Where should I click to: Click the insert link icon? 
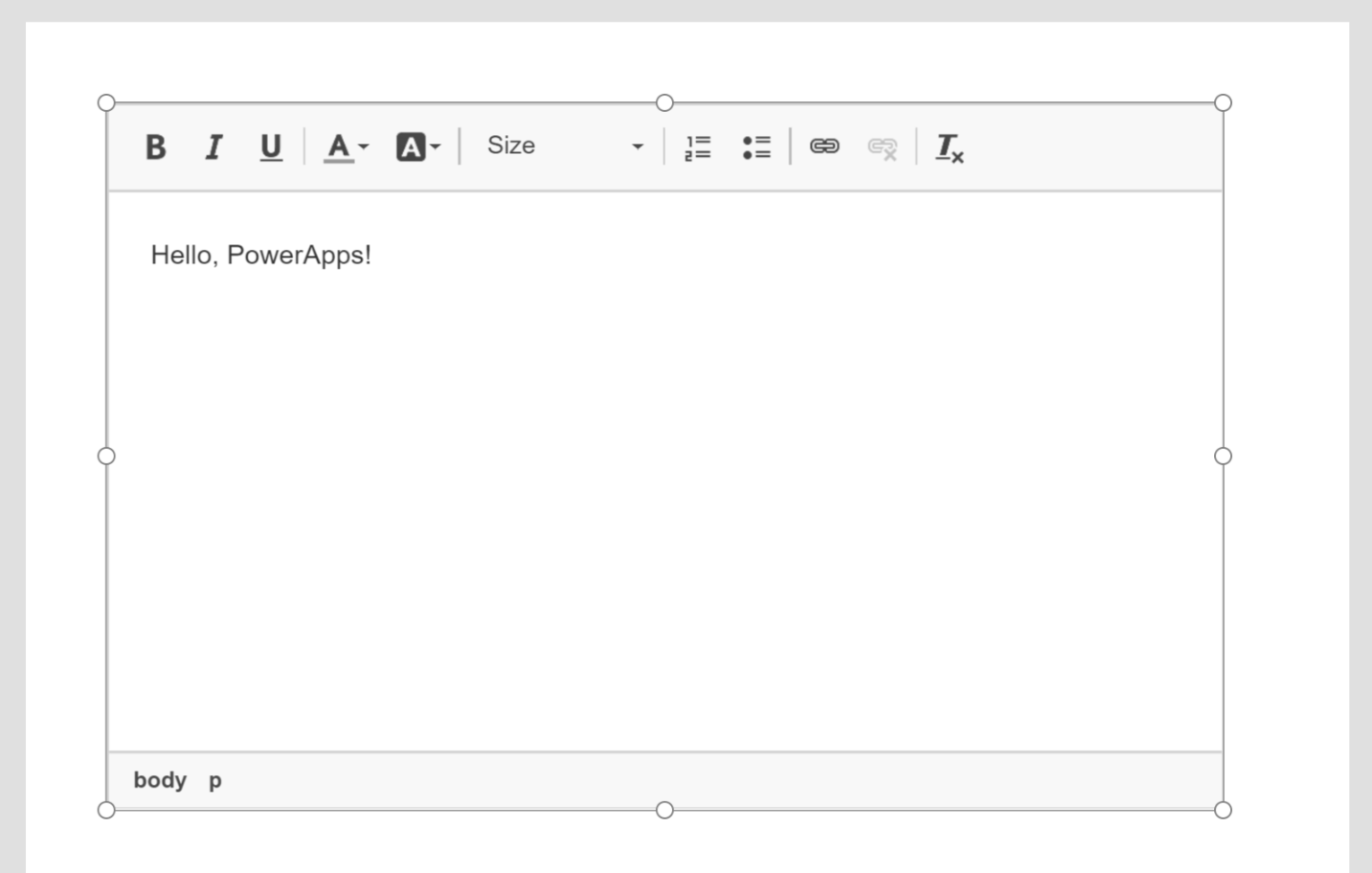(824, 146)
